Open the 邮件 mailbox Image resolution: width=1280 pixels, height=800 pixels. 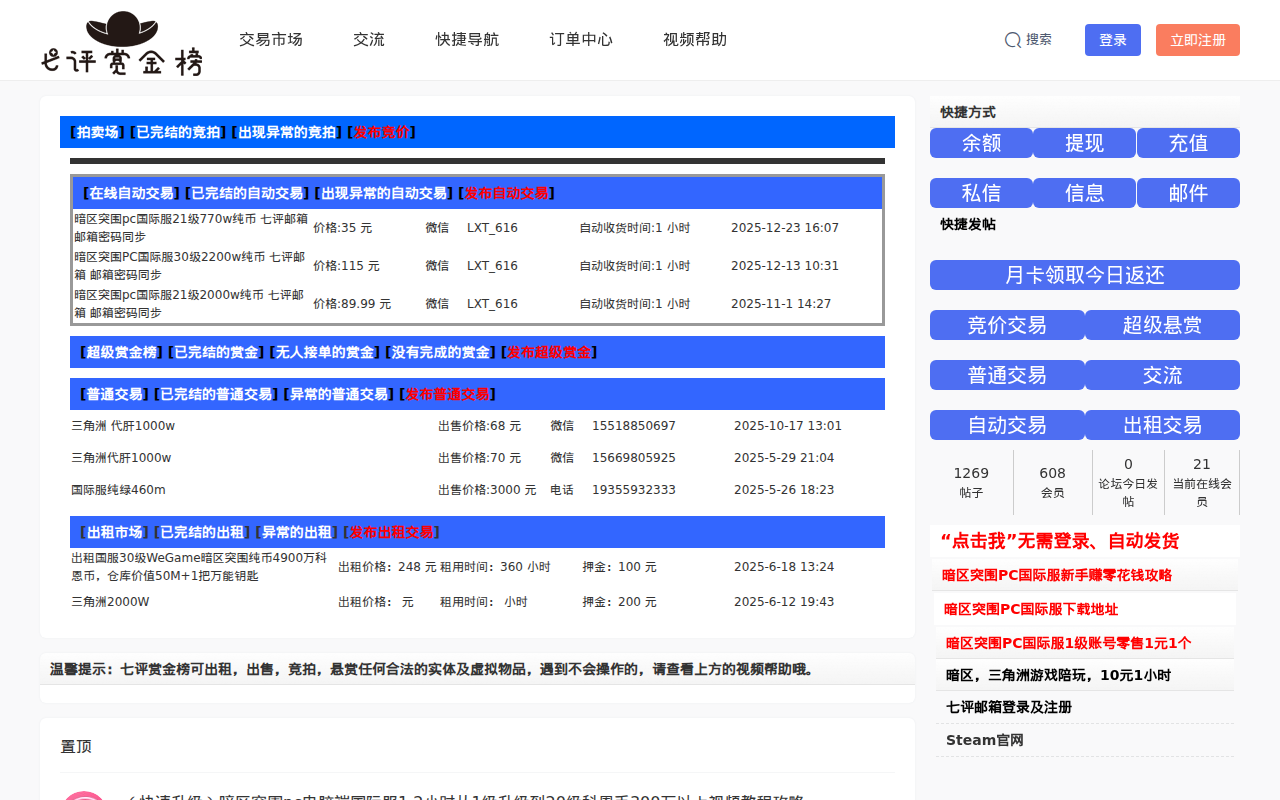pyautogui.click(x=1188, y=192)
